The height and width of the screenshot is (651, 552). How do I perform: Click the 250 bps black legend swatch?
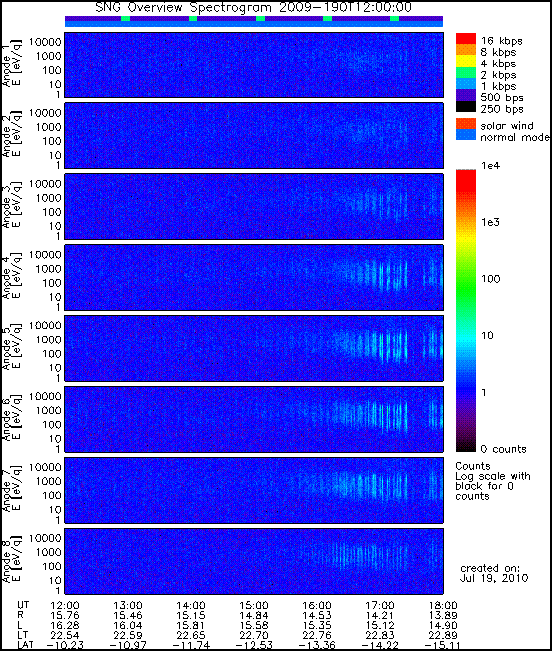[x=466, y=106]
